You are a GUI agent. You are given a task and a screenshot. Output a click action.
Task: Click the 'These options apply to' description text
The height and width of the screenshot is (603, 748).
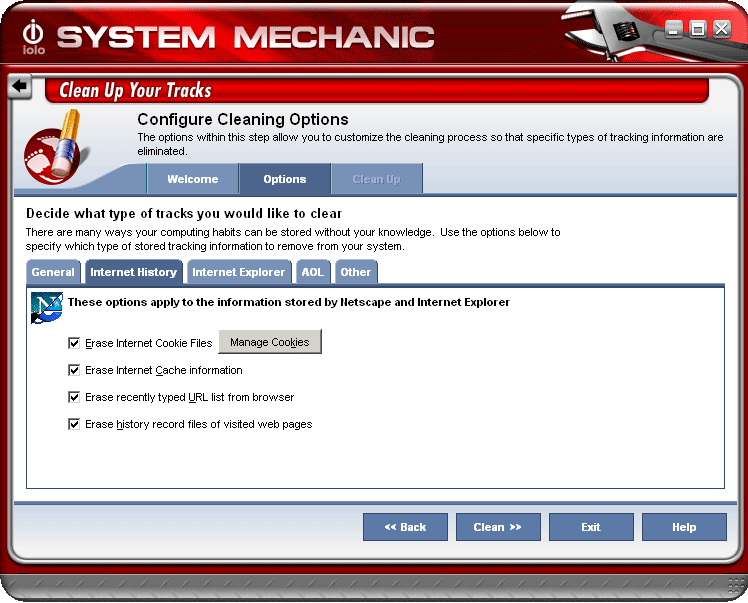click(x=289, y=302)
